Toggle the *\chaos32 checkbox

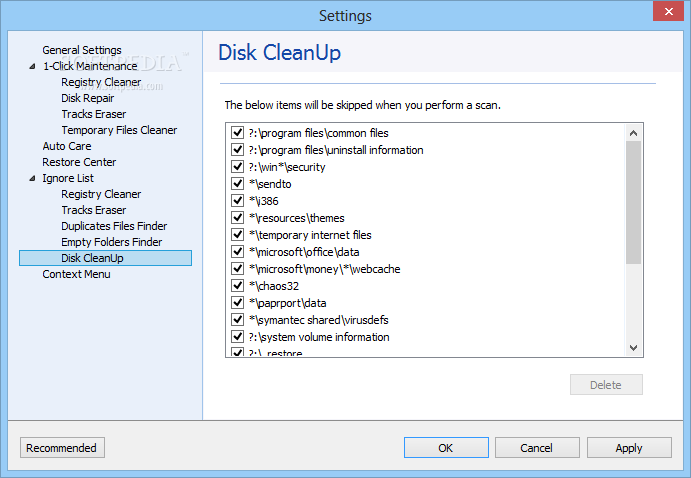coord(238,285)
